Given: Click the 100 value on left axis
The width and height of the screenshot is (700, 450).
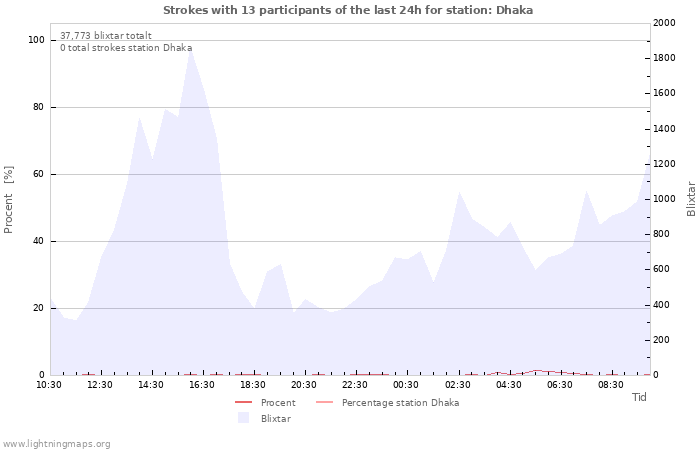Looking at the screenshot, I should 37,40.
